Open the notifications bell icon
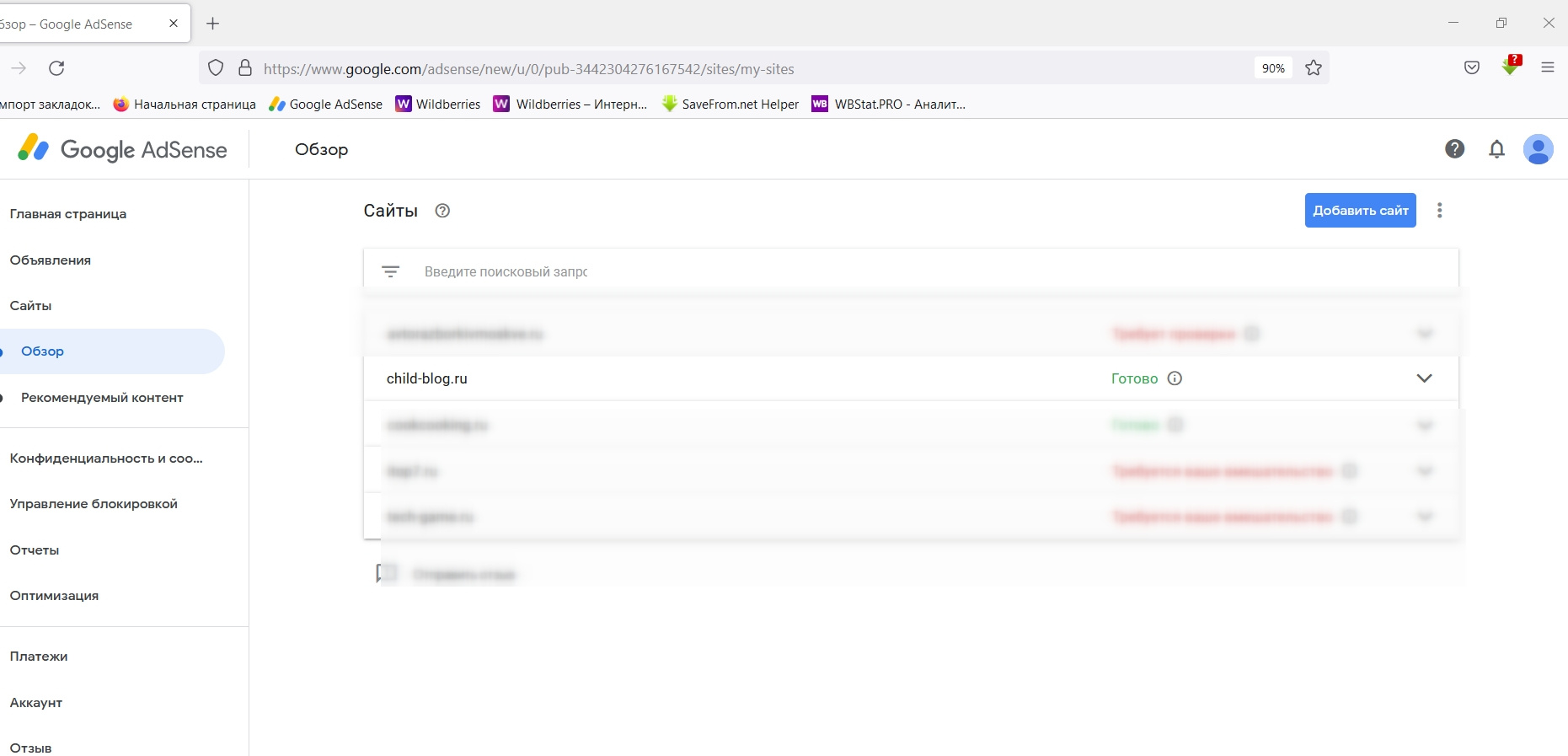Image resolution: width=1568 pixels, height=756 pixels. tap(1496, 149)
